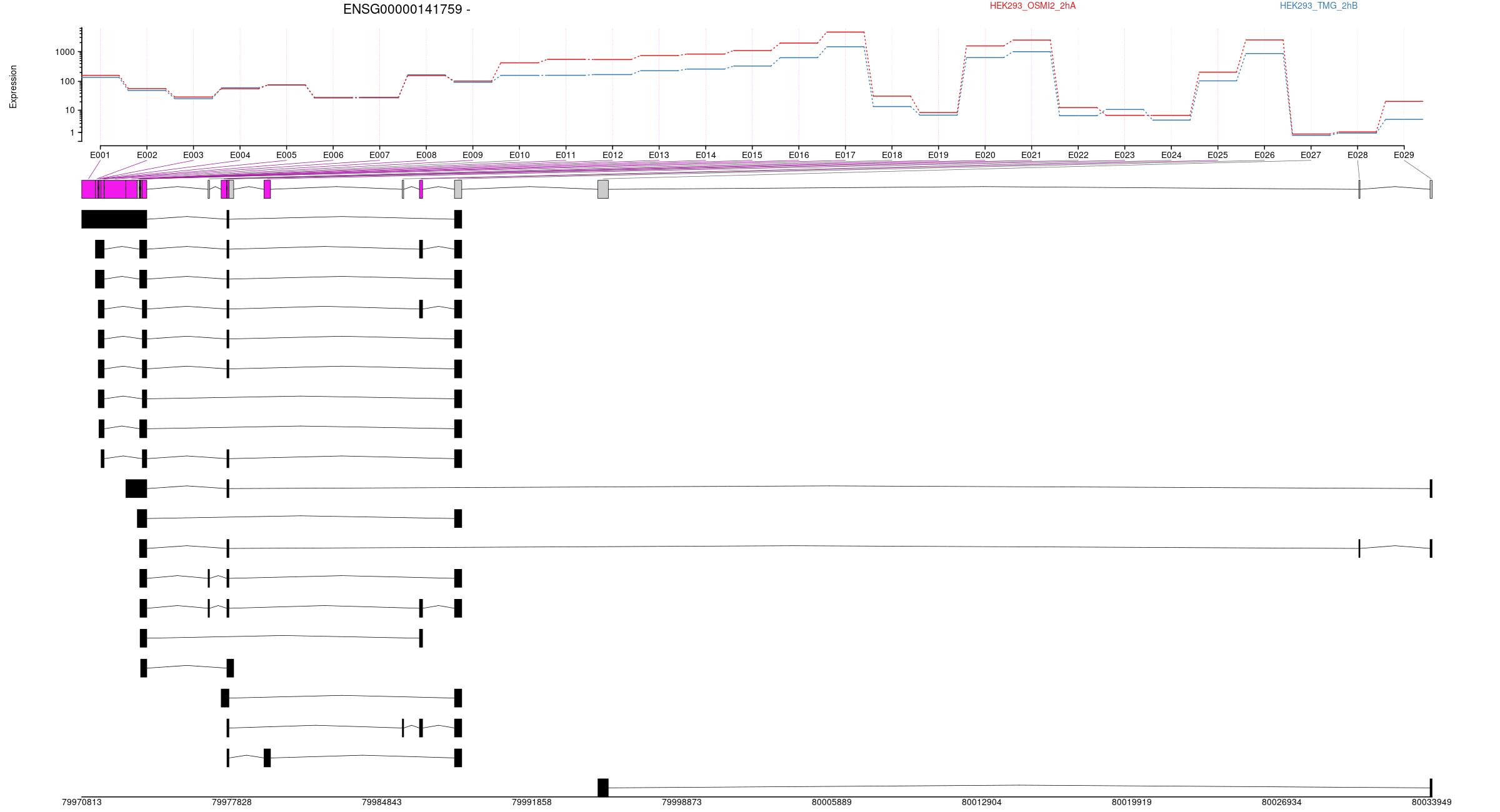
Task: Click the E015 exon bin label
Action: pos(752,155)
